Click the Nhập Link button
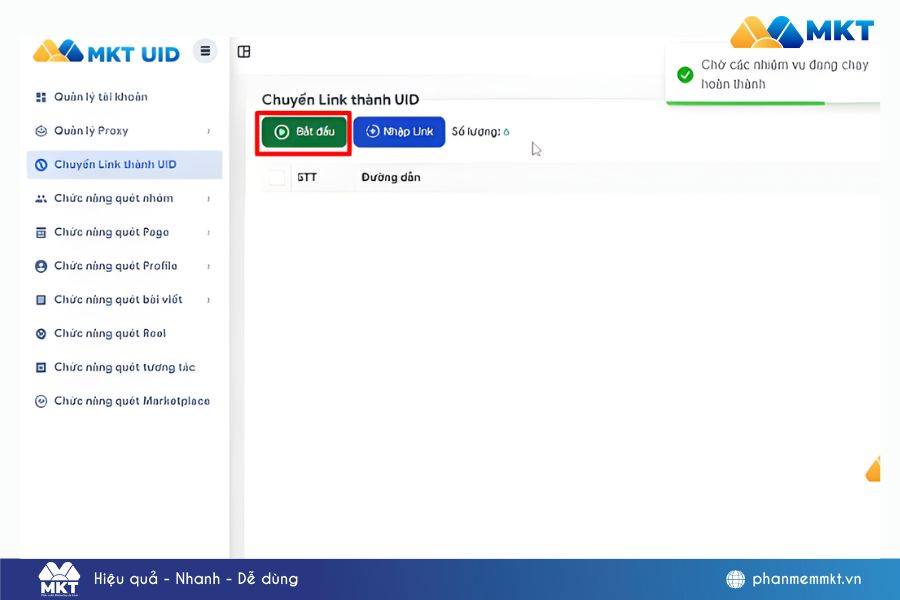Screen dimensions: 900x600 [x=398, y=131]
